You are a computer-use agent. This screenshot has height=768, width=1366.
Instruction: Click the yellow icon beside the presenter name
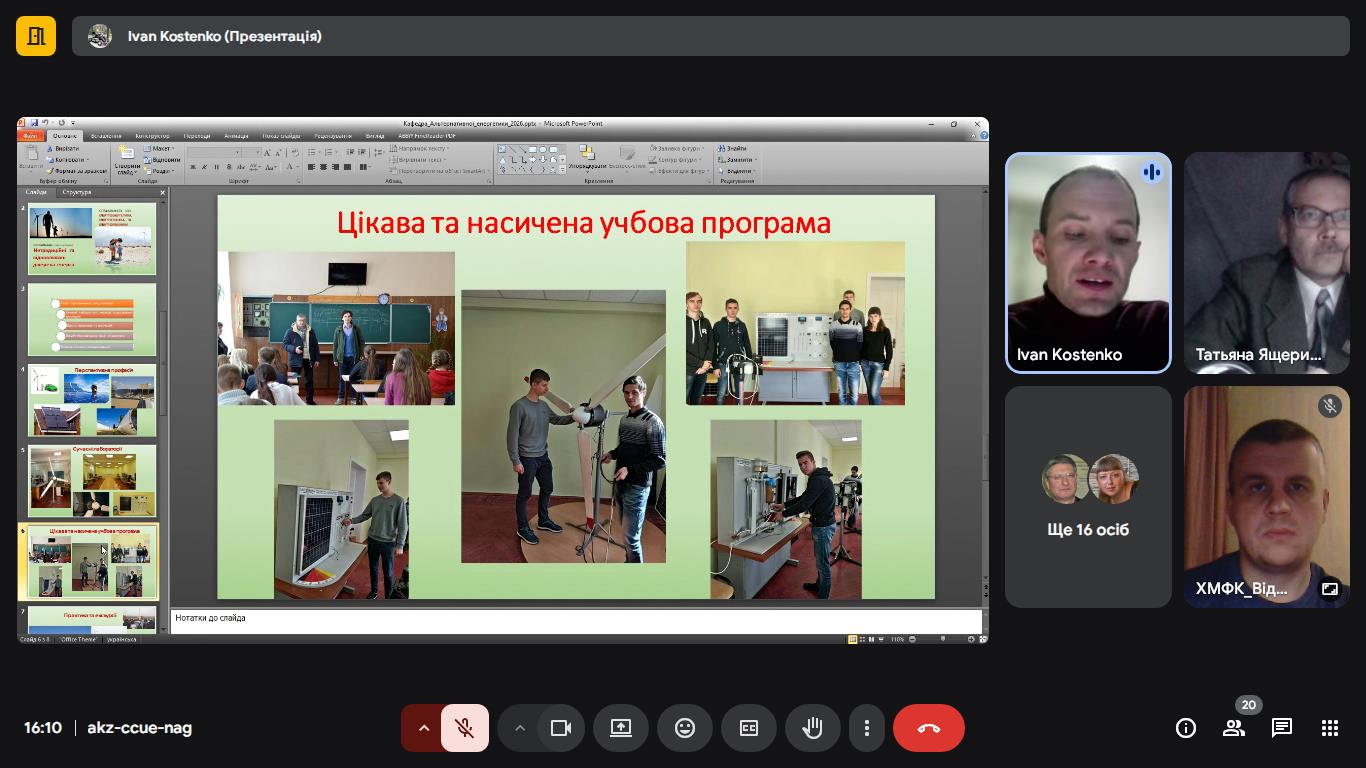pyautogui.click(x=36, y=36)
